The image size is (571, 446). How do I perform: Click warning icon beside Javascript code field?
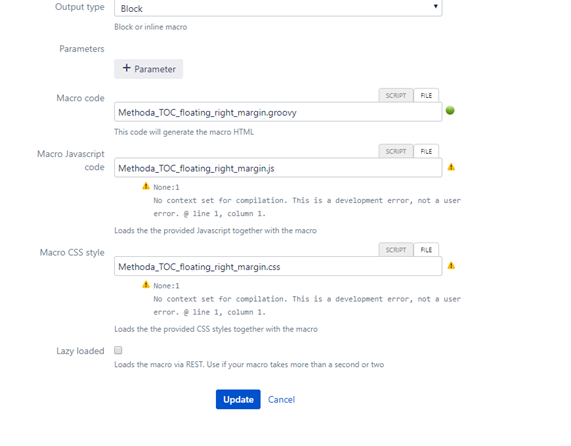click(451, 167)
